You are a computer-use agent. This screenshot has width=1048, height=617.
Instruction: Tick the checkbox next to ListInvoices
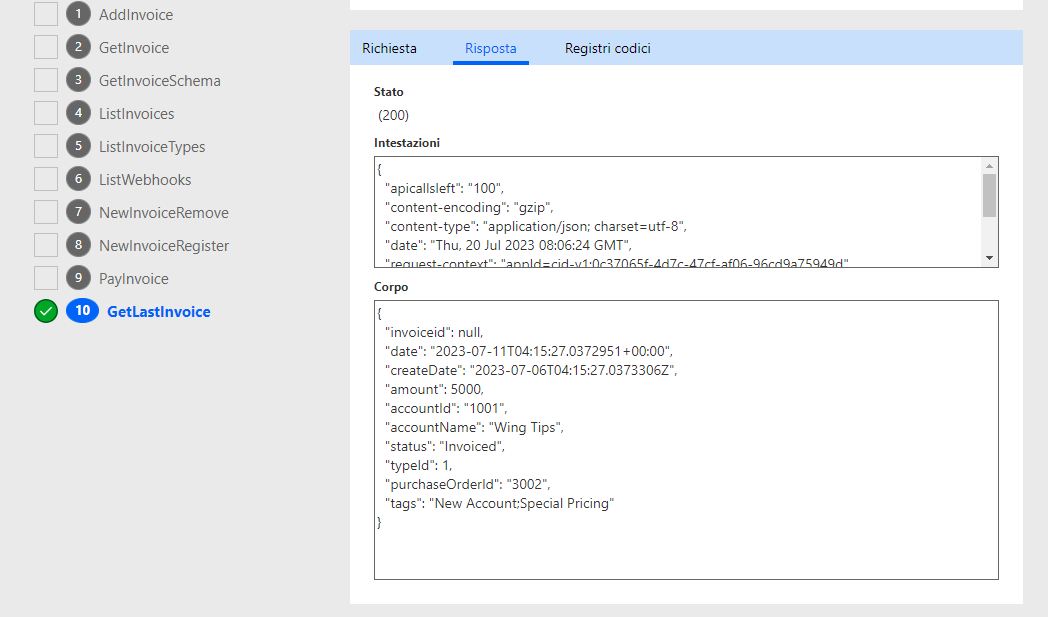click(x=46, y=114)
